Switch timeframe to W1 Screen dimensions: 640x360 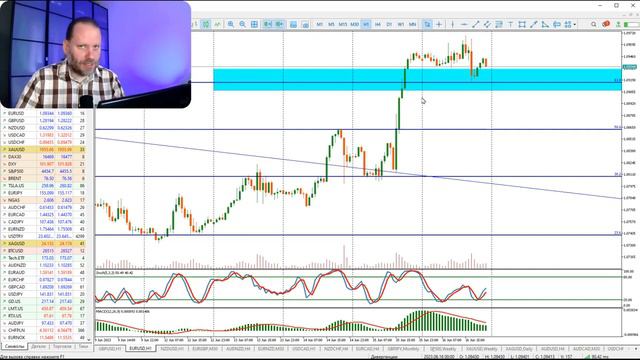pos(401,24)
